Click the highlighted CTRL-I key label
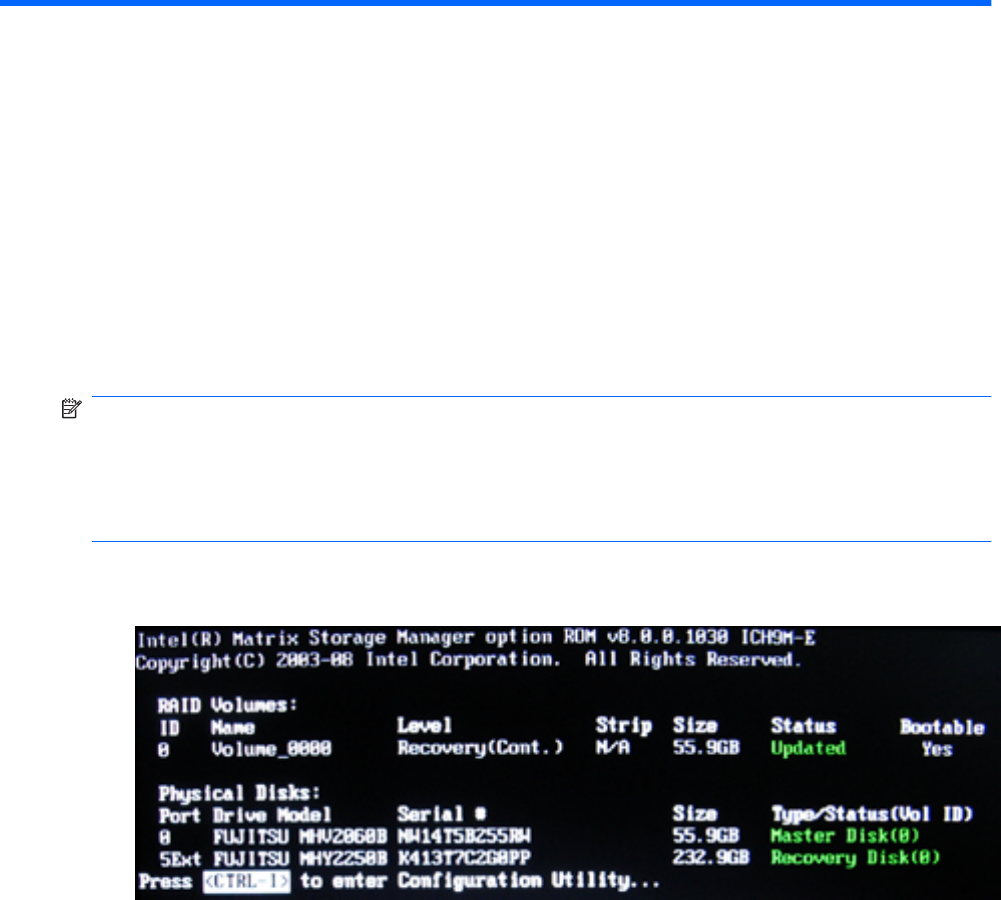Image resolution: width=1001 pixels, height=900 pixels. tap(246, 881)
